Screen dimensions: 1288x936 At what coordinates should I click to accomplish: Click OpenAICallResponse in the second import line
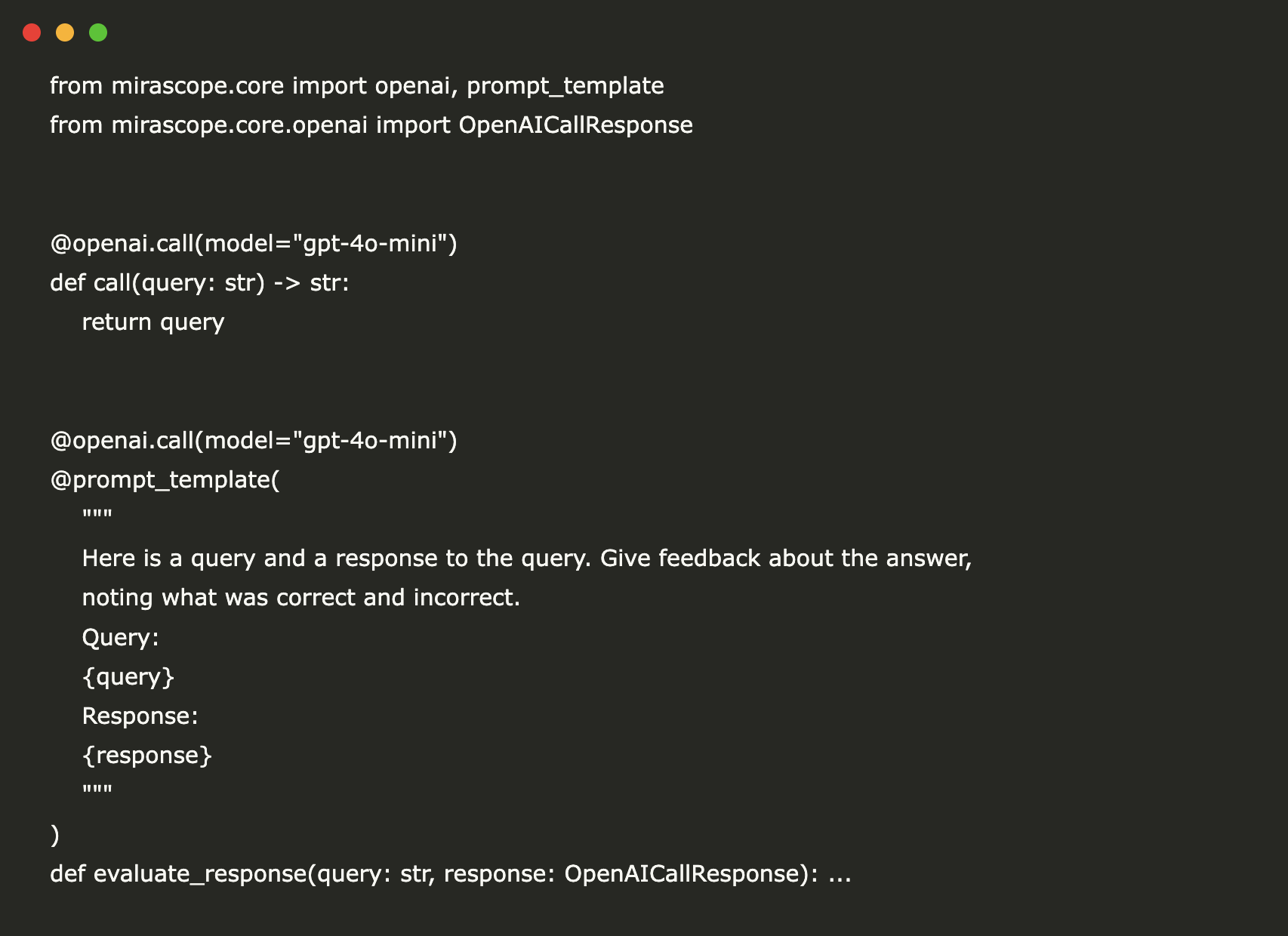[x=575, y=125]
